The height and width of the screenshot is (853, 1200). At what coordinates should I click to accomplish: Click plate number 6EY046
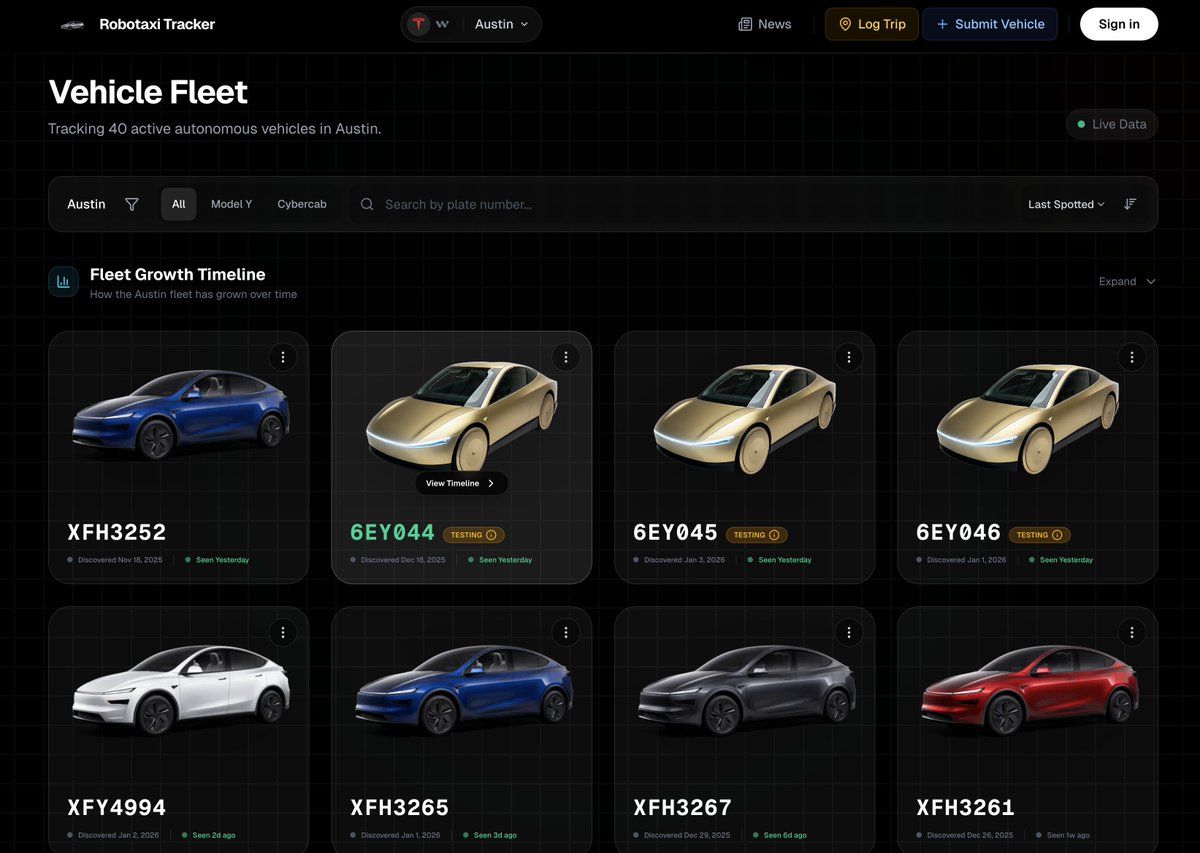pos(958,533)
